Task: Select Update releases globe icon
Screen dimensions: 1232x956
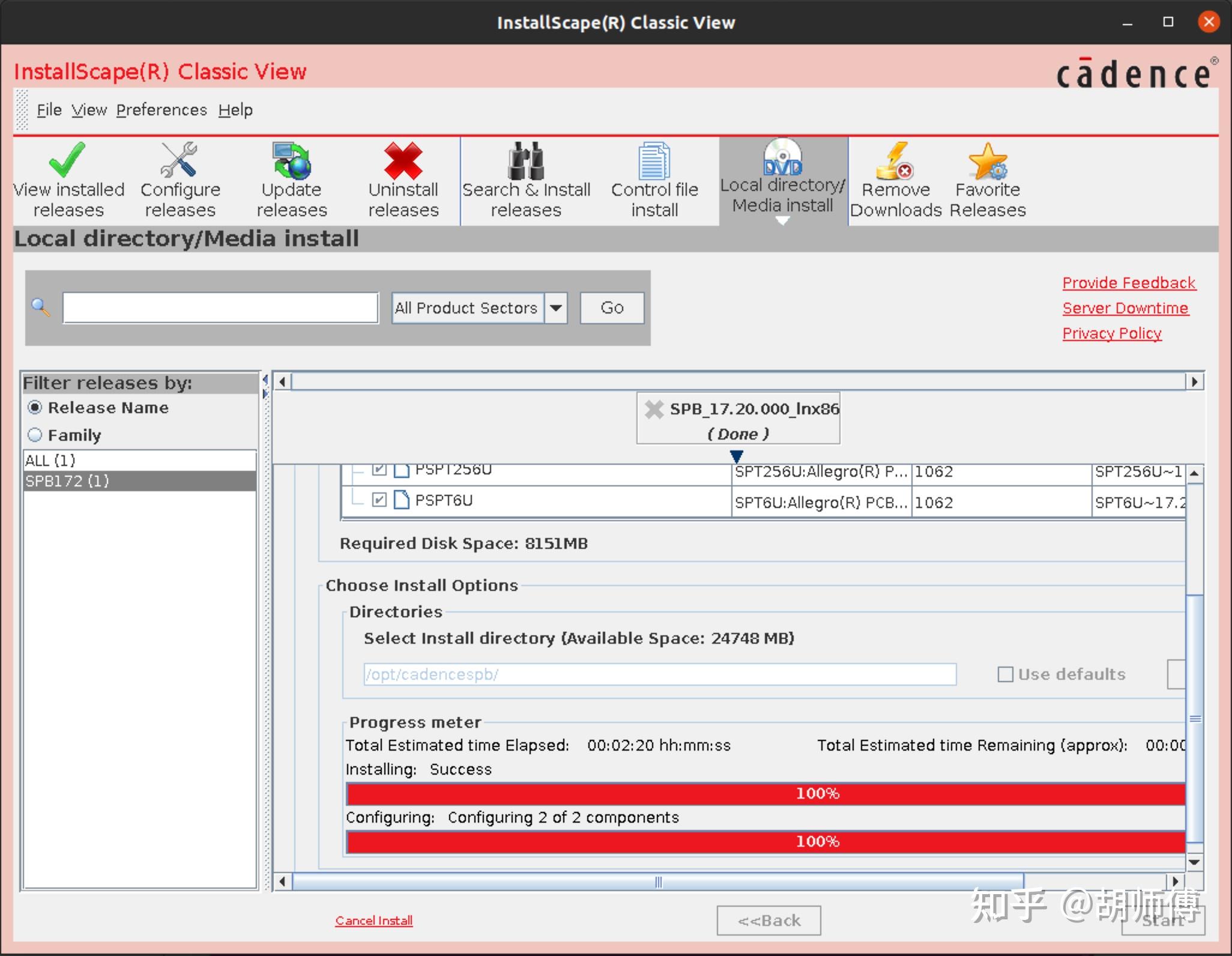Action: tap(292, 160)
